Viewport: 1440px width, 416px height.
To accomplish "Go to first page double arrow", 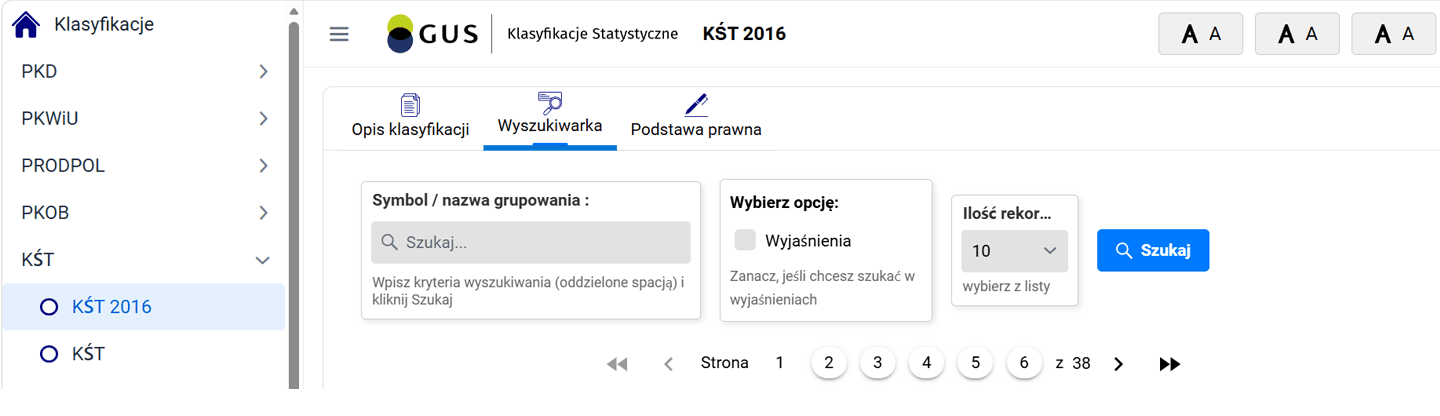I will [617, 364].
